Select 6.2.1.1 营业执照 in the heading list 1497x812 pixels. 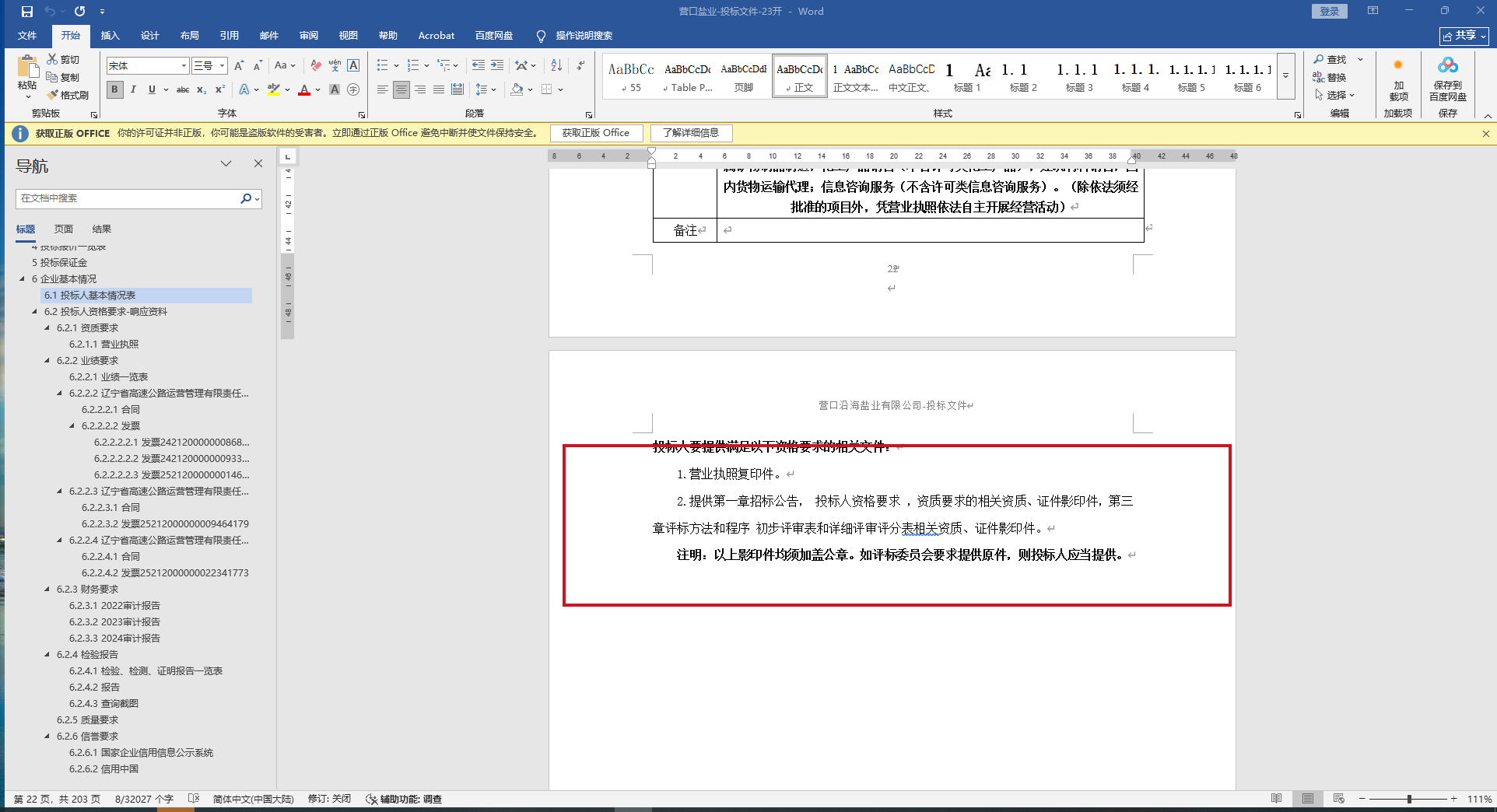click(x=103, y=344)
